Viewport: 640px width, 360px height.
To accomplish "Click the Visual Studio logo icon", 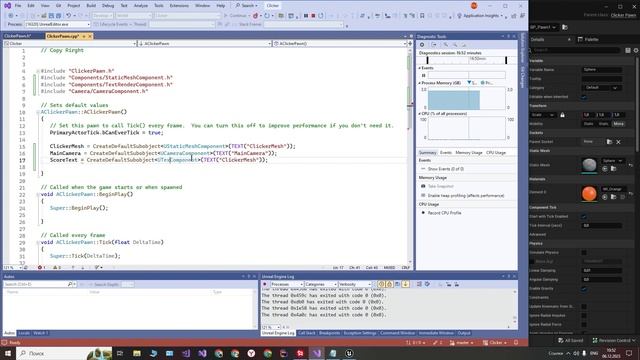I will (x=7, y=5).
